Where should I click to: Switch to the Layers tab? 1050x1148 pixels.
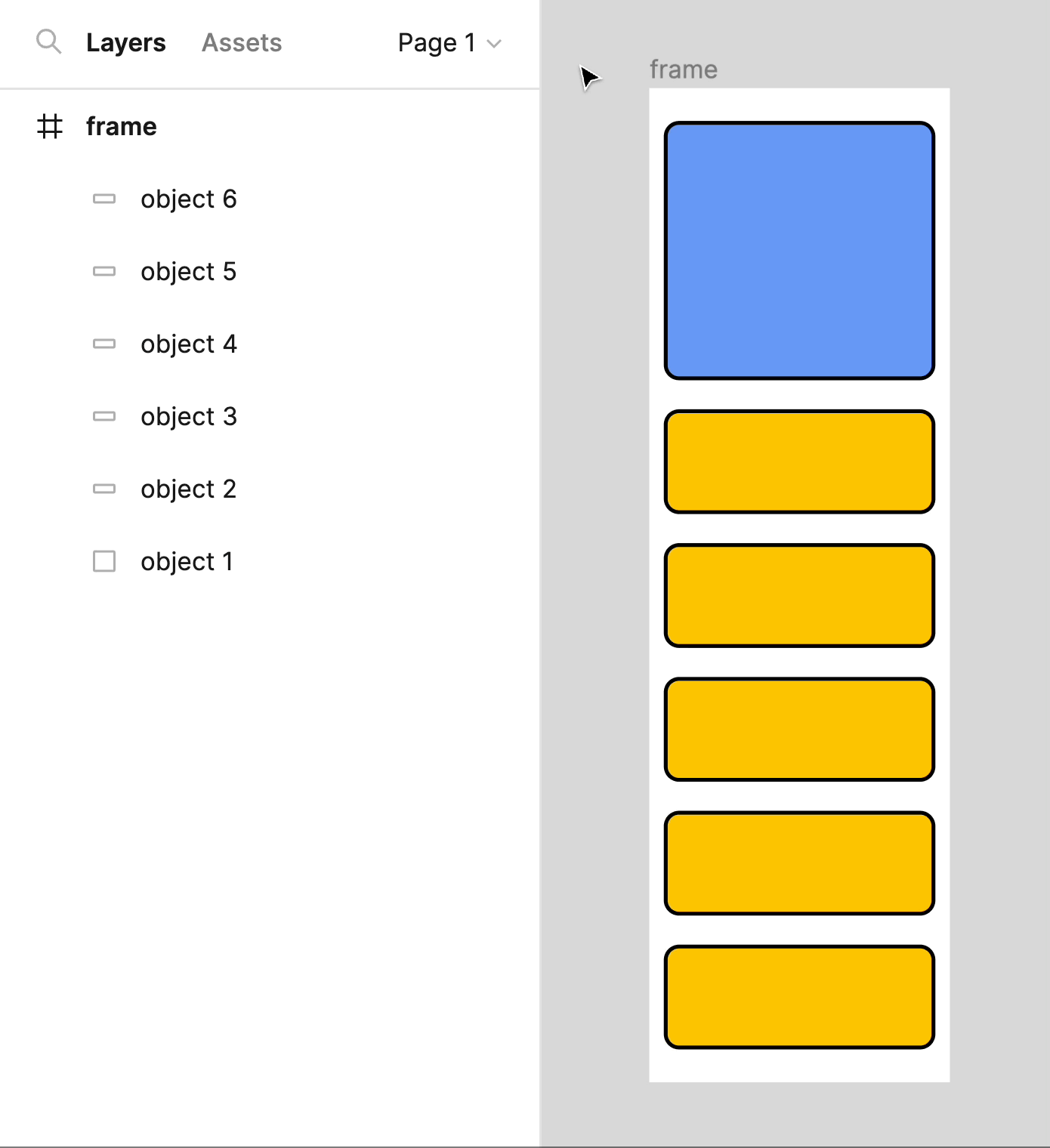[x=125, y=43]
